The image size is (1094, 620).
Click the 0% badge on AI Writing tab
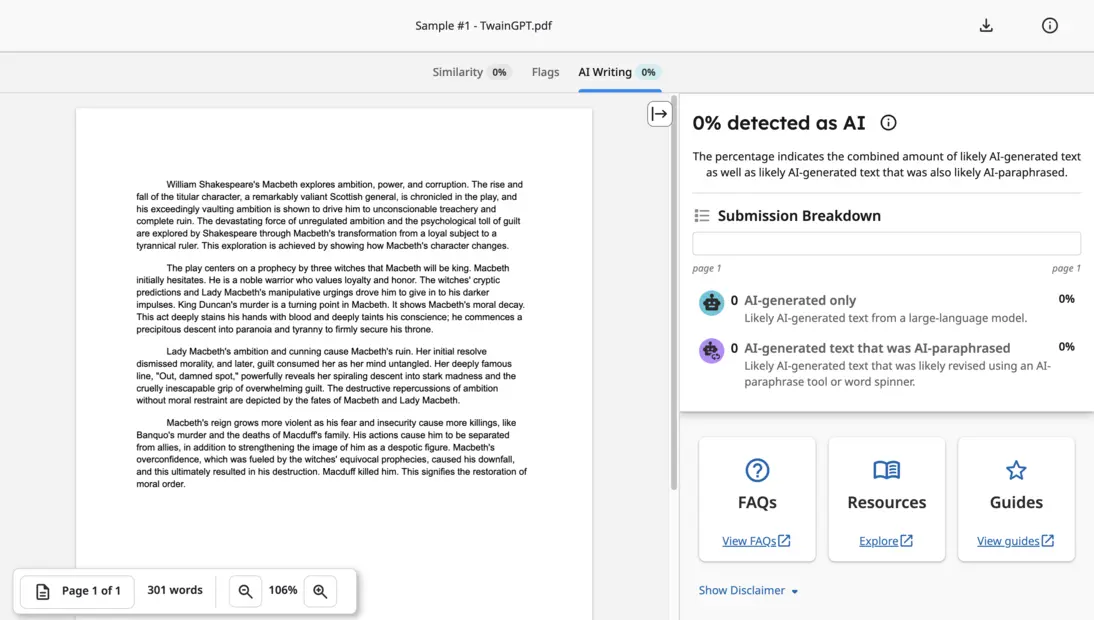[648, 72]
